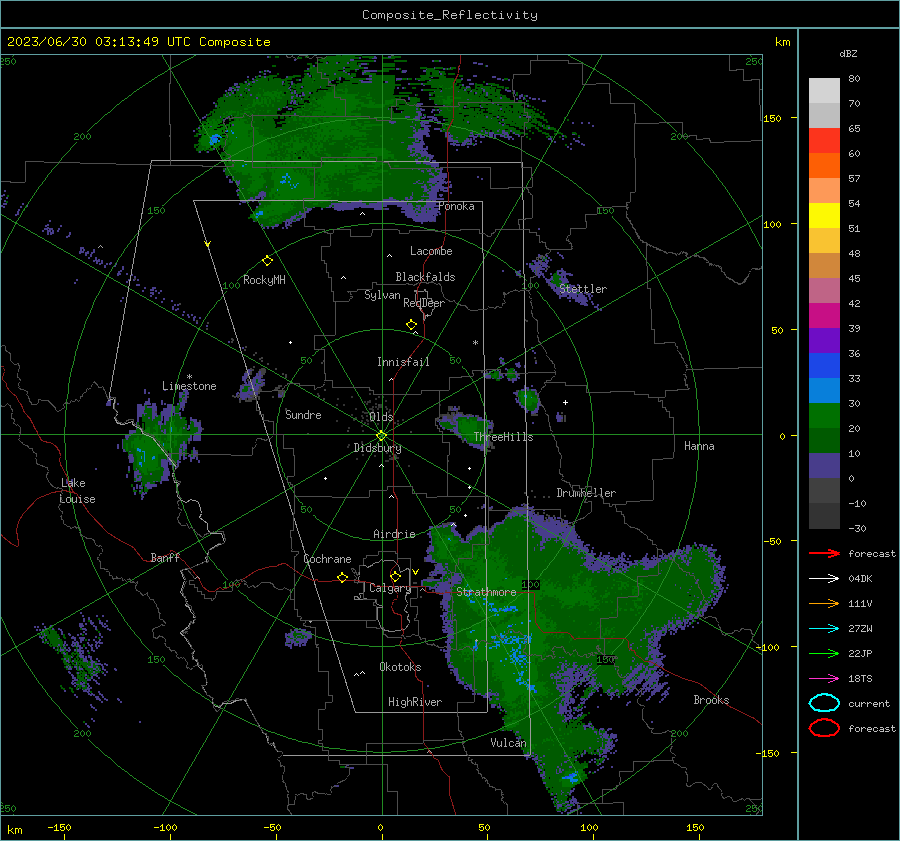Click the green 22JP arrow icon
This screenshot has height=841, width=900.
(x=824, y=653)
